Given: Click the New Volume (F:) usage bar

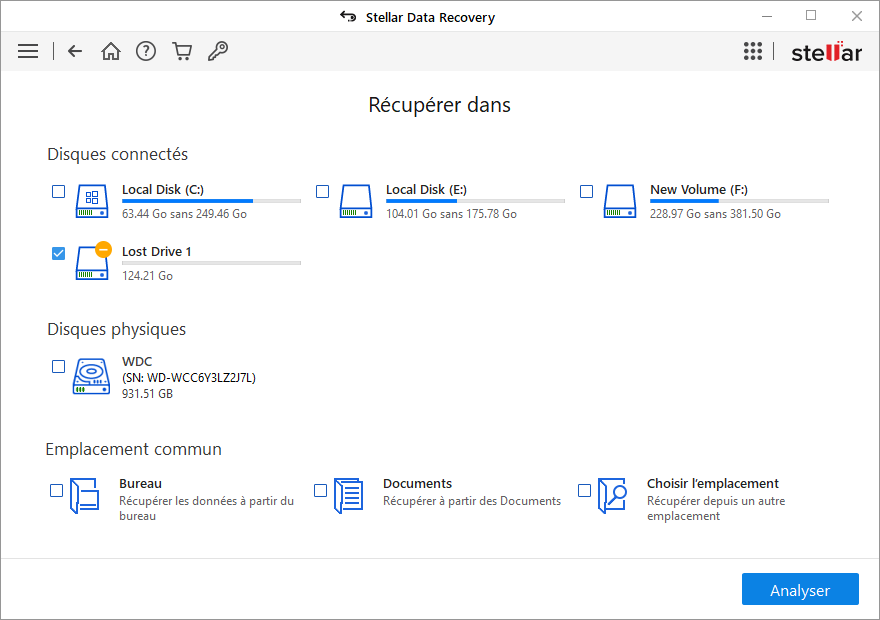Looking at the screenshot, I should pos(739,201).
